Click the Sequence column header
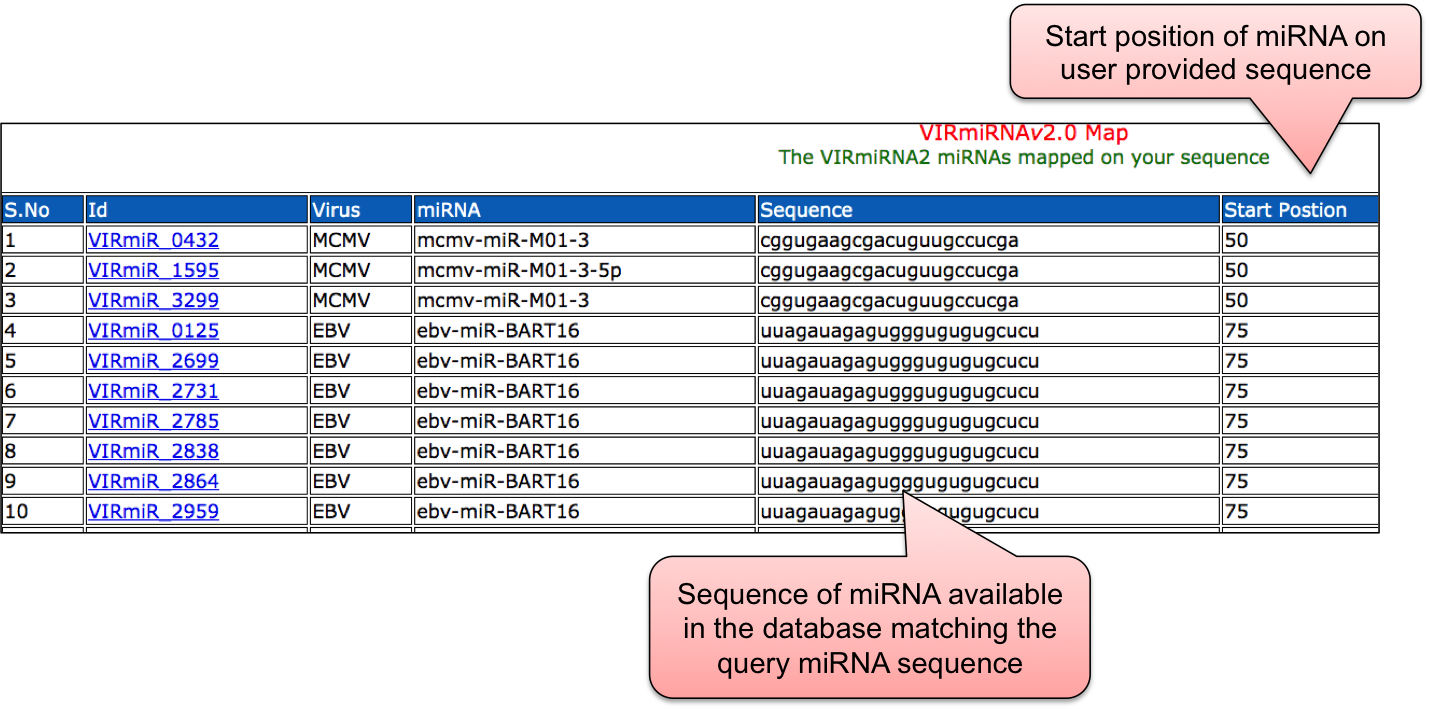This screenshot has width=1429, height=709. pos(806,210)
